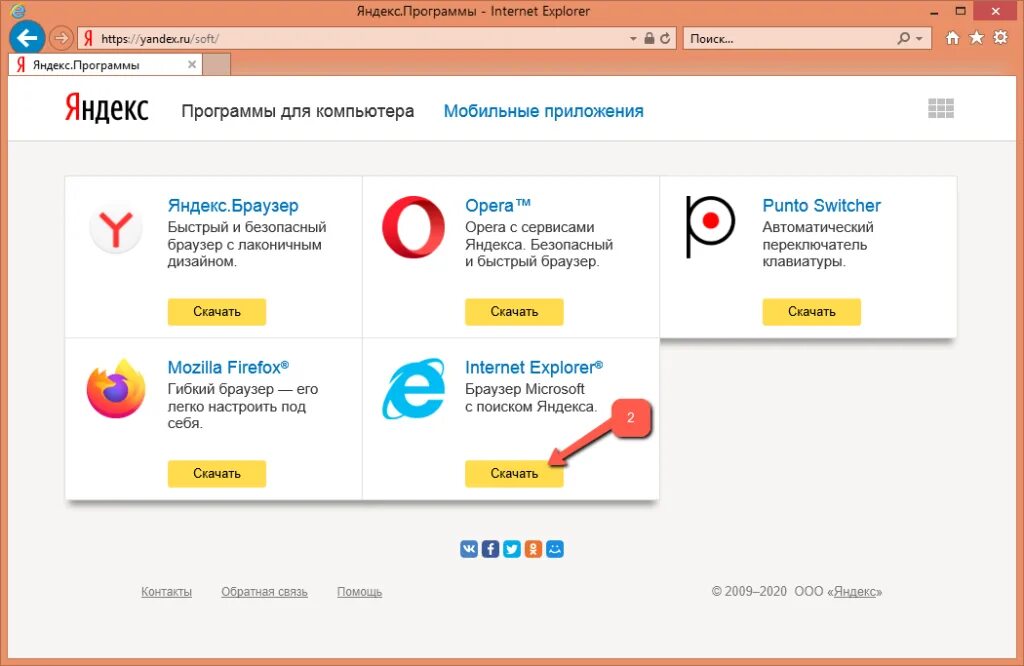This screenshot has height=666, width=1024.
Task: Click the Быстрый и безопасный браузер description
Action: point(247,244)
